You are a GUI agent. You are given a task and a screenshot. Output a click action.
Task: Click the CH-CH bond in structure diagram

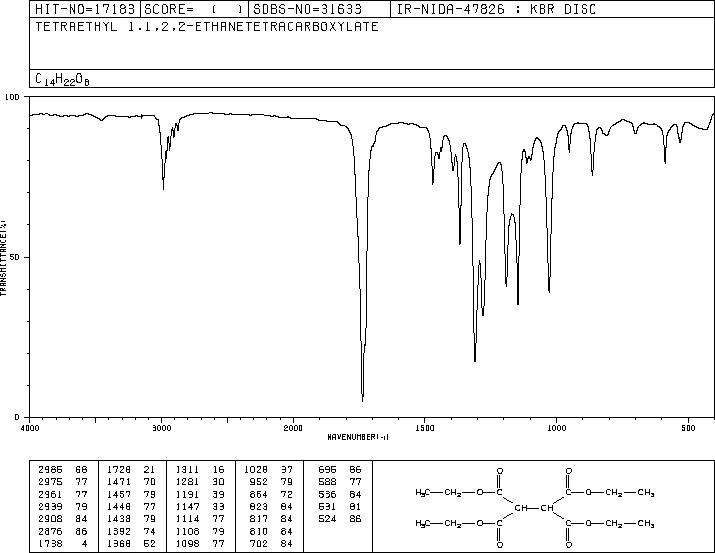pos(534,508)
